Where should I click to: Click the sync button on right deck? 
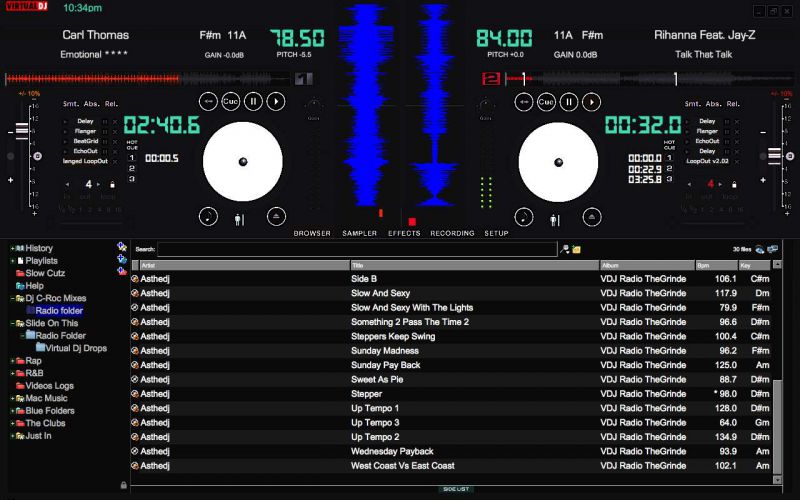pyautogui.click(x=523, y=102)
